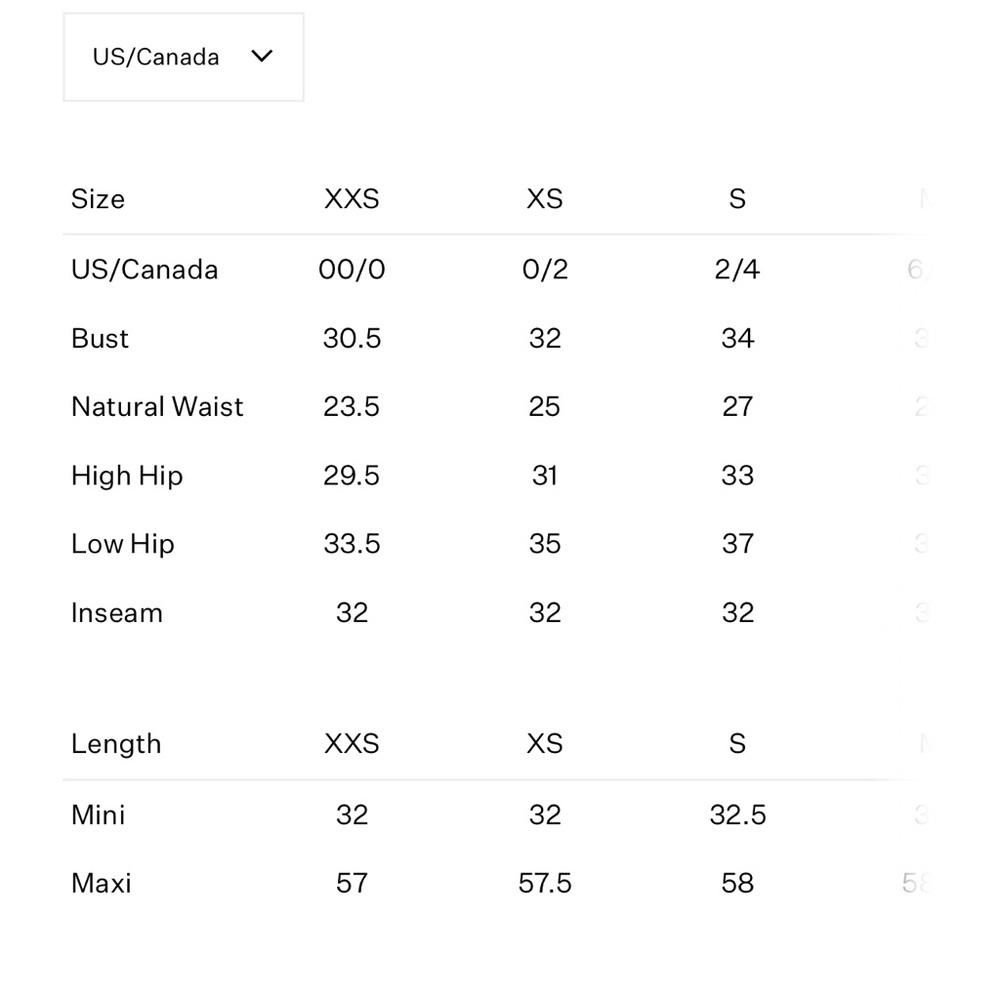Click the 30.5 Bust measurement for XXS
Image resolution: width=1000 pixels, height=1000 pixels.
click(352, 338)
